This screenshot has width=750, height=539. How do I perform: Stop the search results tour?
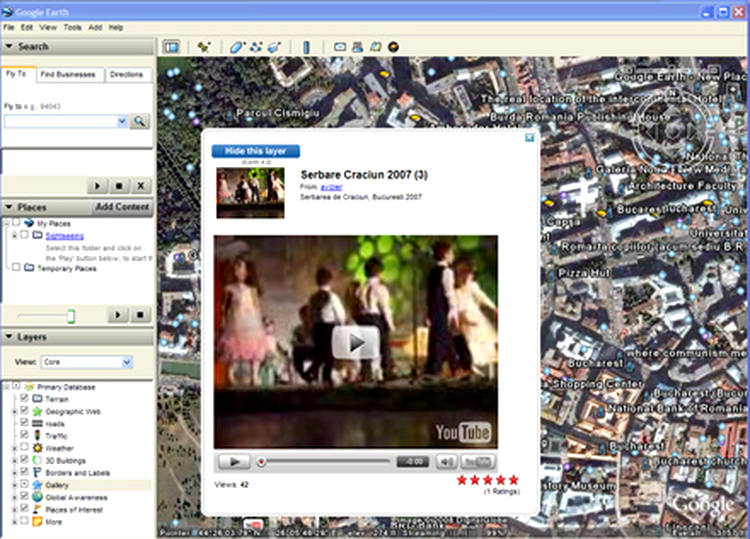coord(119,186)
